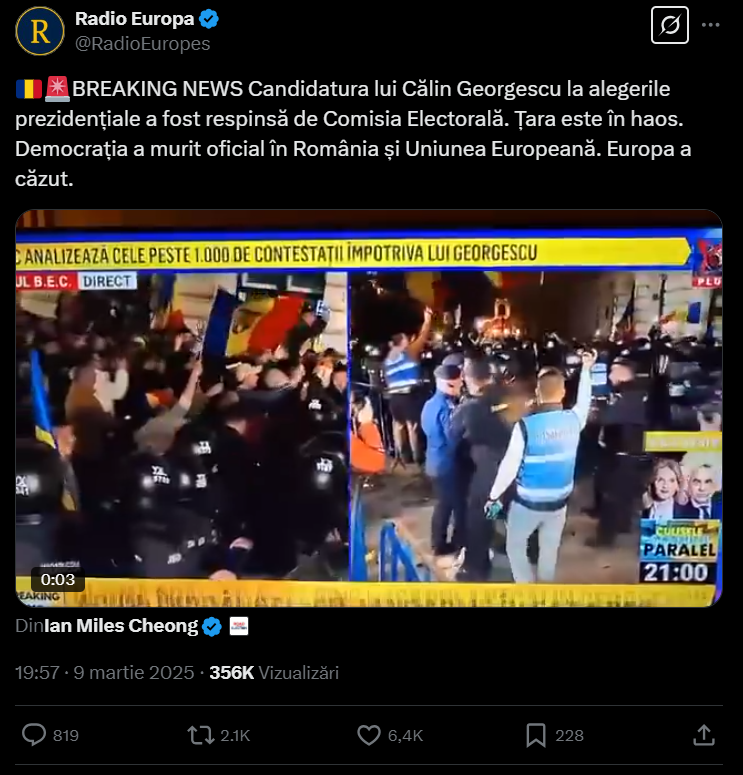Open Ian Miles Cheong's profile link
This screenshot has height=775, width=743.
(121, 626)
